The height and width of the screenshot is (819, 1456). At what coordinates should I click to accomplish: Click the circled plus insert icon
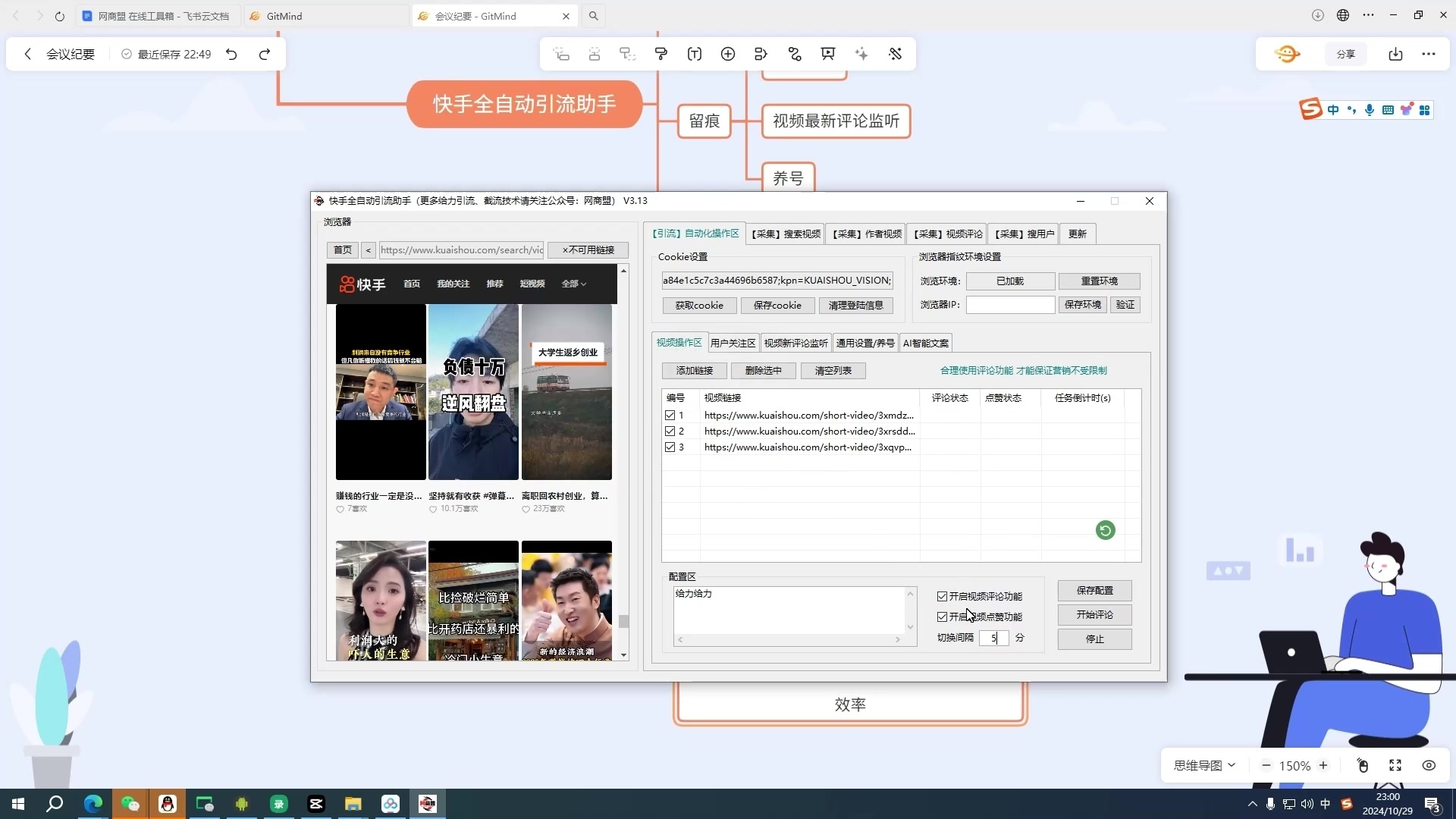728,54
